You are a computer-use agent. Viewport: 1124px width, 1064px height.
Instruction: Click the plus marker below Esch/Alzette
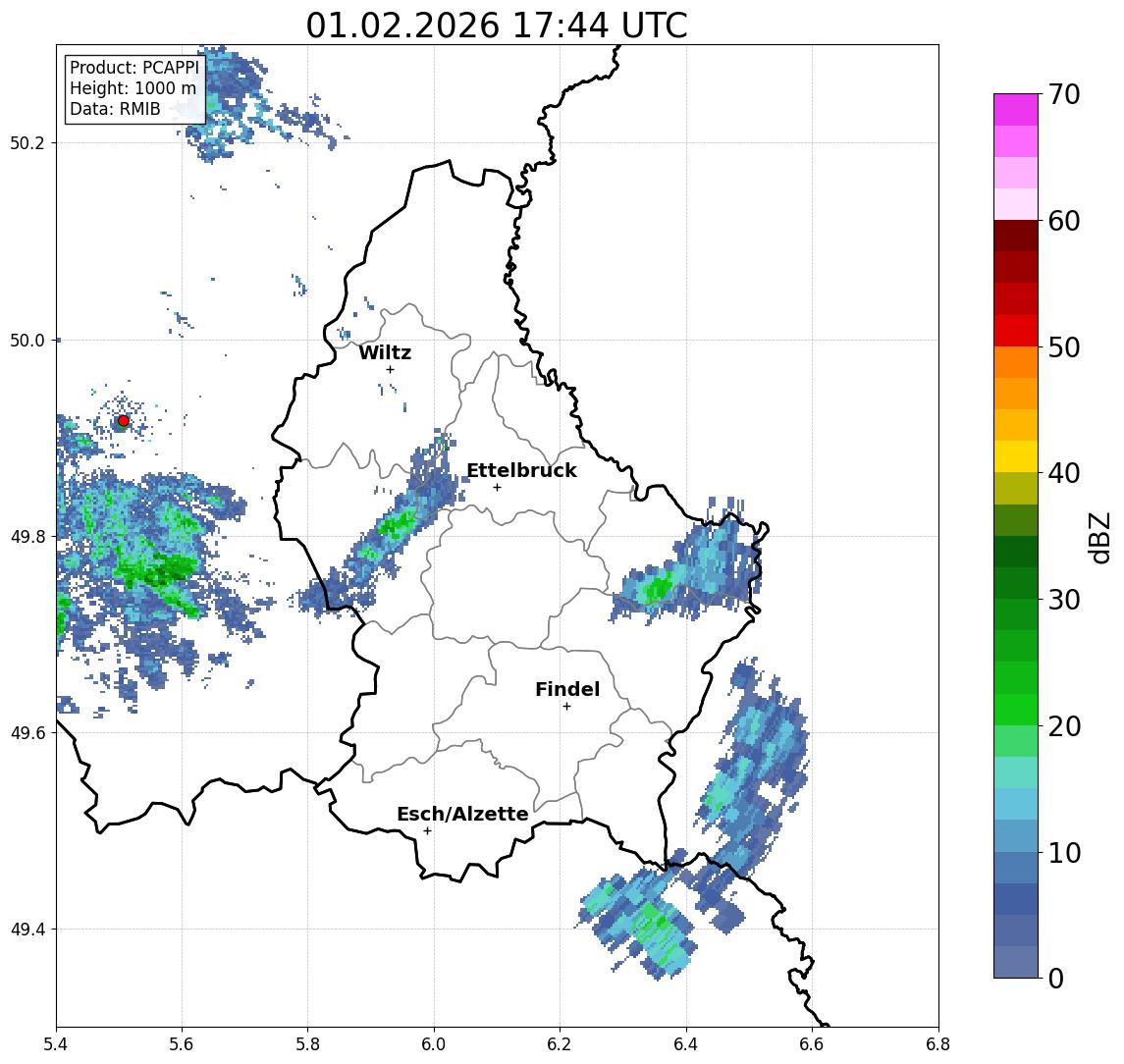(427, 831)
